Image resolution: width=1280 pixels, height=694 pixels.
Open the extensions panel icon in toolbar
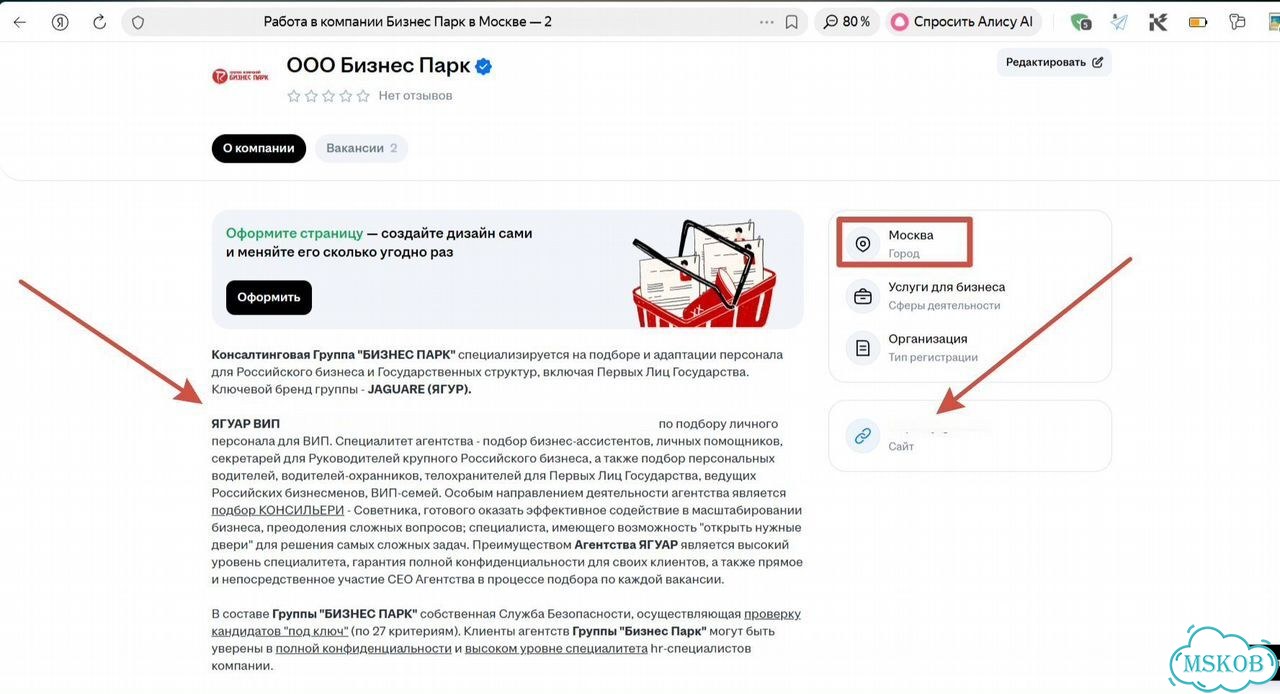tap(1238, 22)
